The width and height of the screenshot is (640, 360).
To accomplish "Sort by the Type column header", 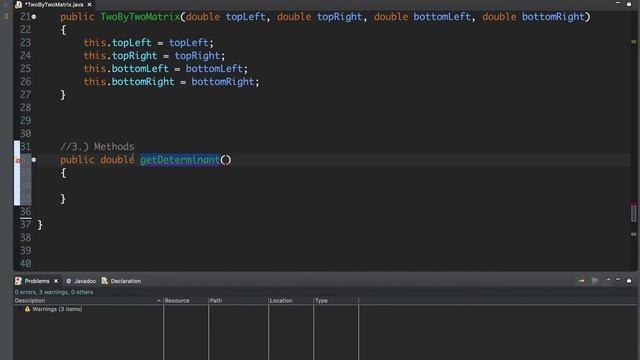I will click(x=336, y=300).
